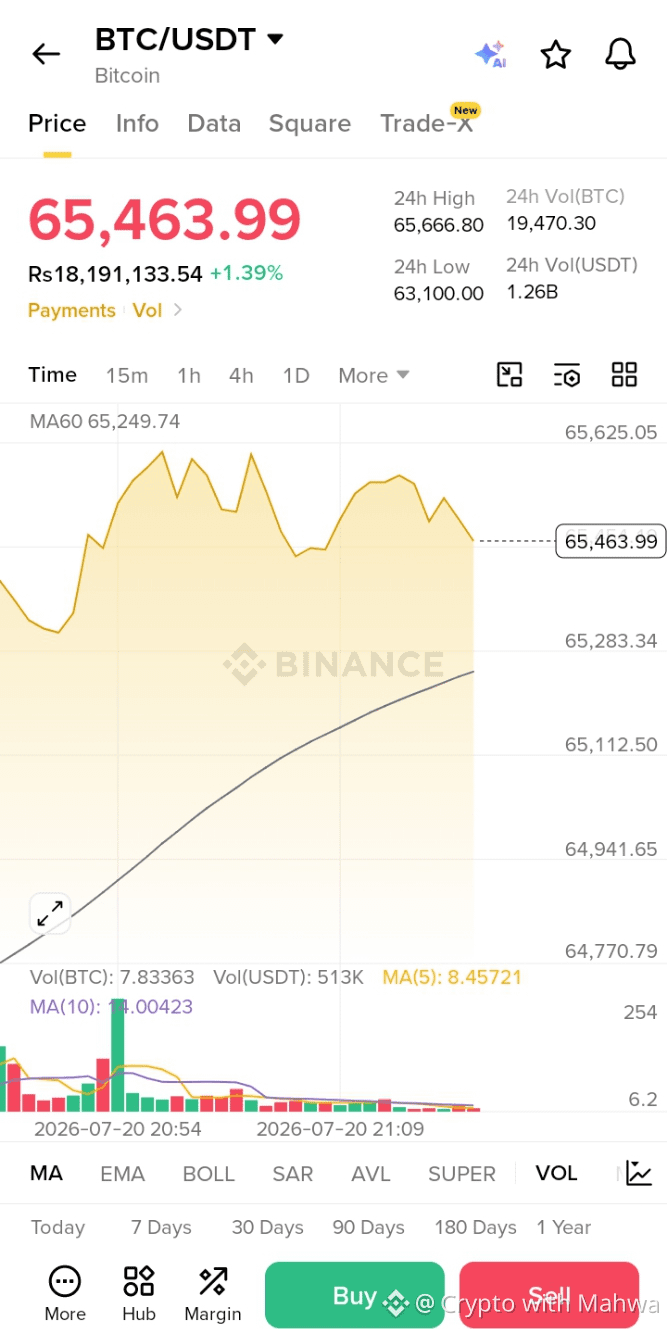The width and height of the screenshot is (667, 1329).
Task: Switch to the Square tab
Action: pos(310,123)
